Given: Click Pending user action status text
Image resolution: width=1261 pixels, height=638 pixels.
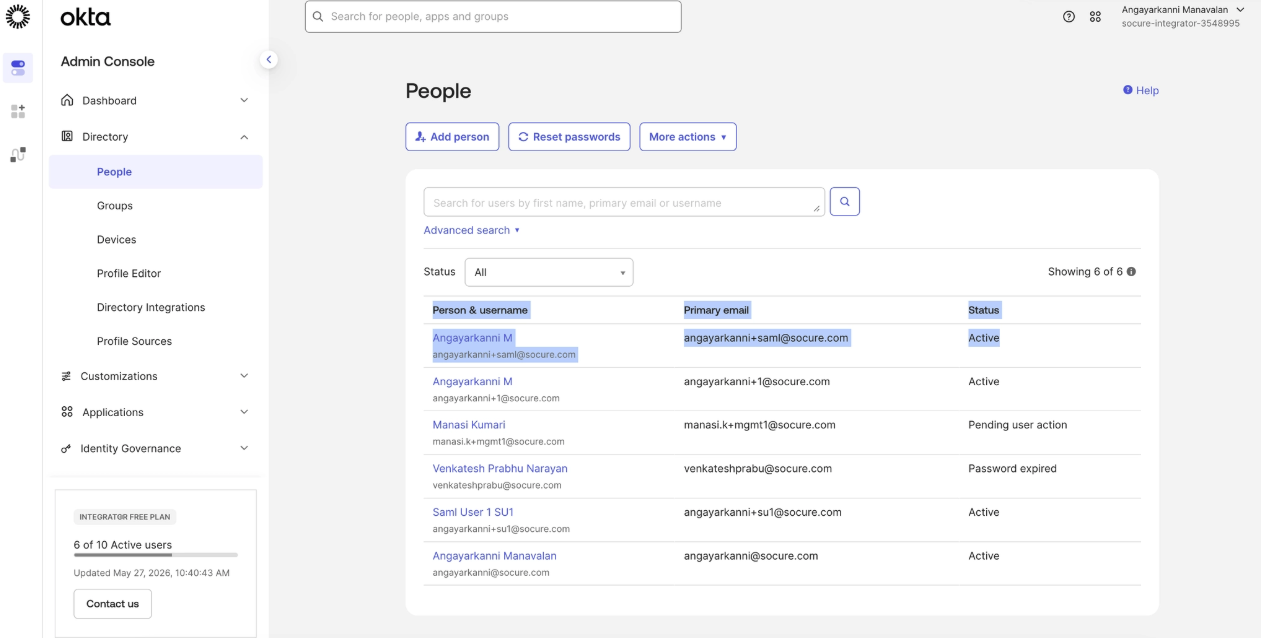Looking at the screenshot, I should pyautogui.click(x=1018, y=425).
